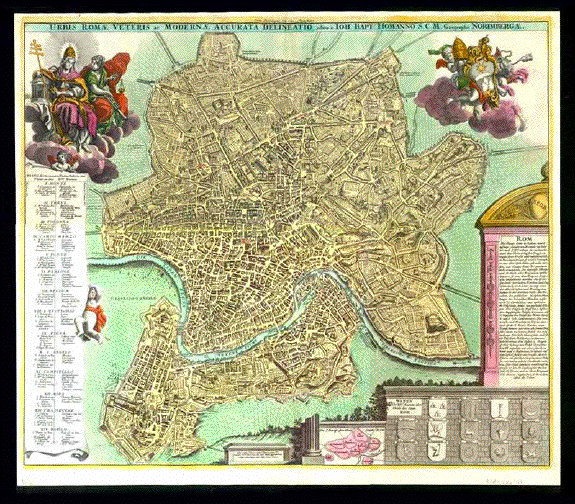
Task: Select the small cherub beneath the pope's clouds
Action: point(63,162)
